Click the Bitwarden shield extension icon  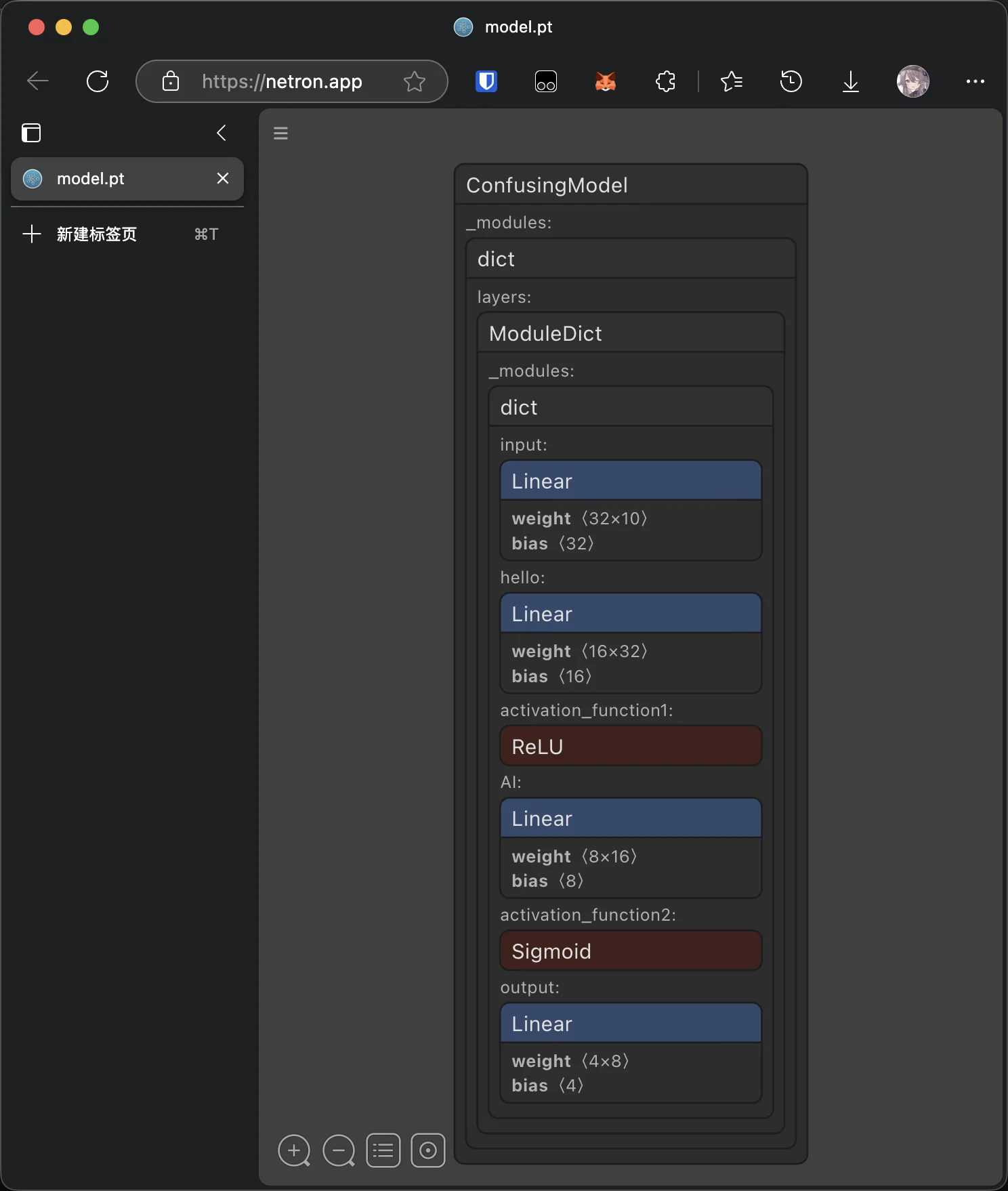(486, 81)
